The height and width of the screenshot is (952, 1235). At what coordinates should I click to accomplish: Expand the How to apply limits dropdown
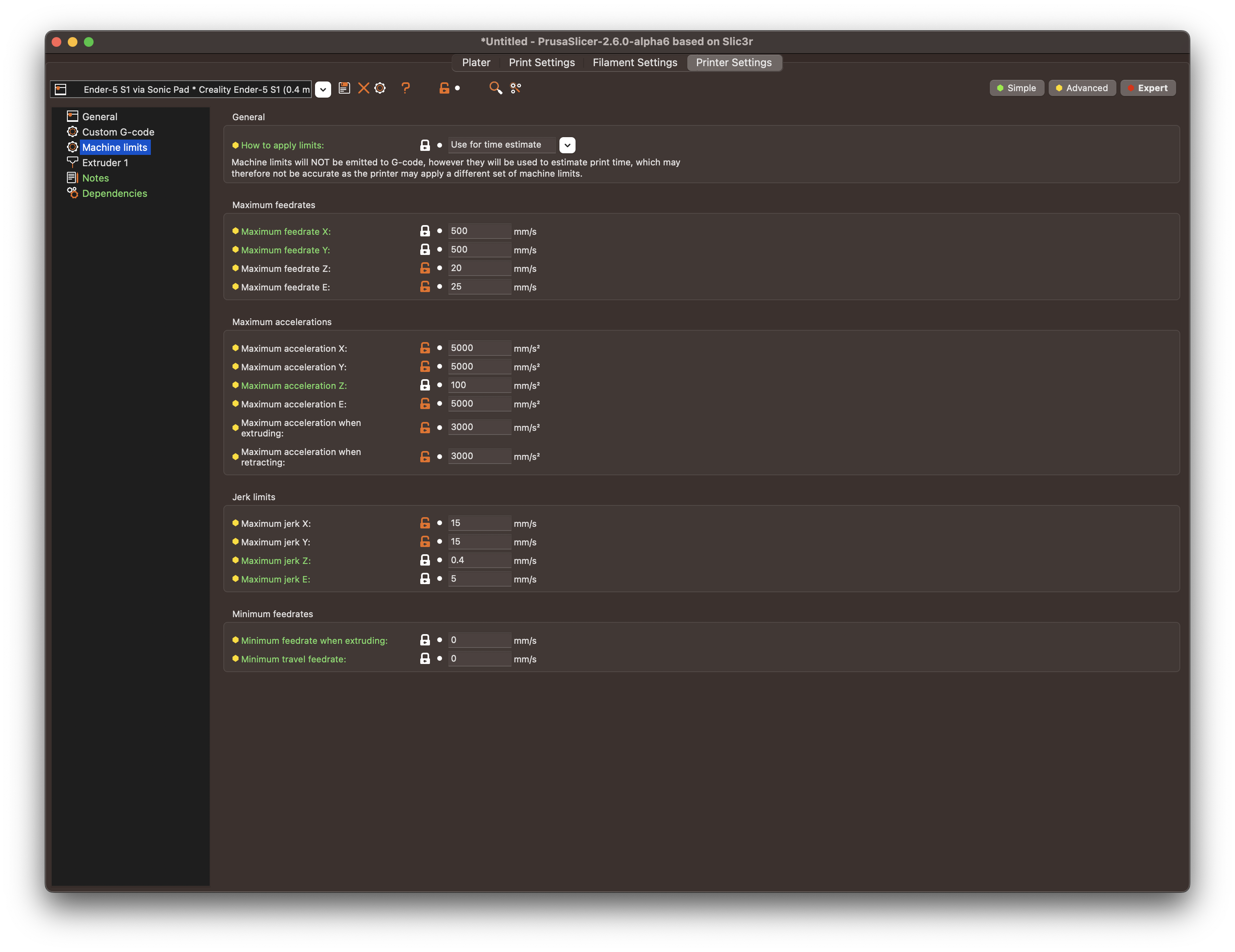(x=567, y=145)
